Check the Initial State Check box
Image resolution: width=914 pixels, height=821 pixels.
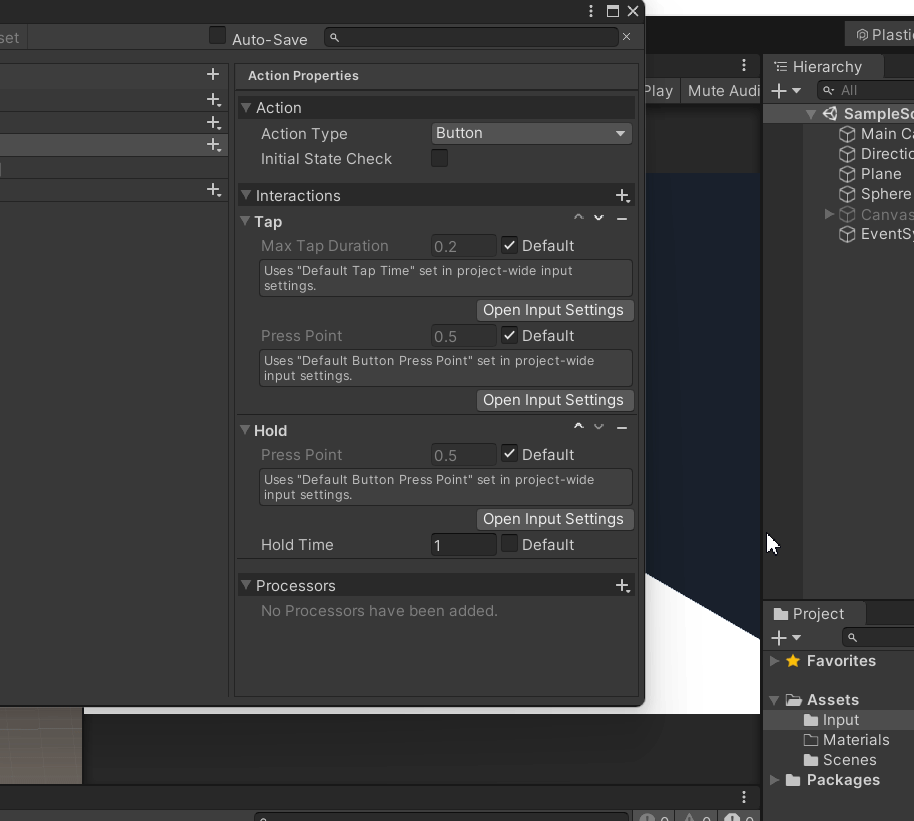(x=440, y=158)
